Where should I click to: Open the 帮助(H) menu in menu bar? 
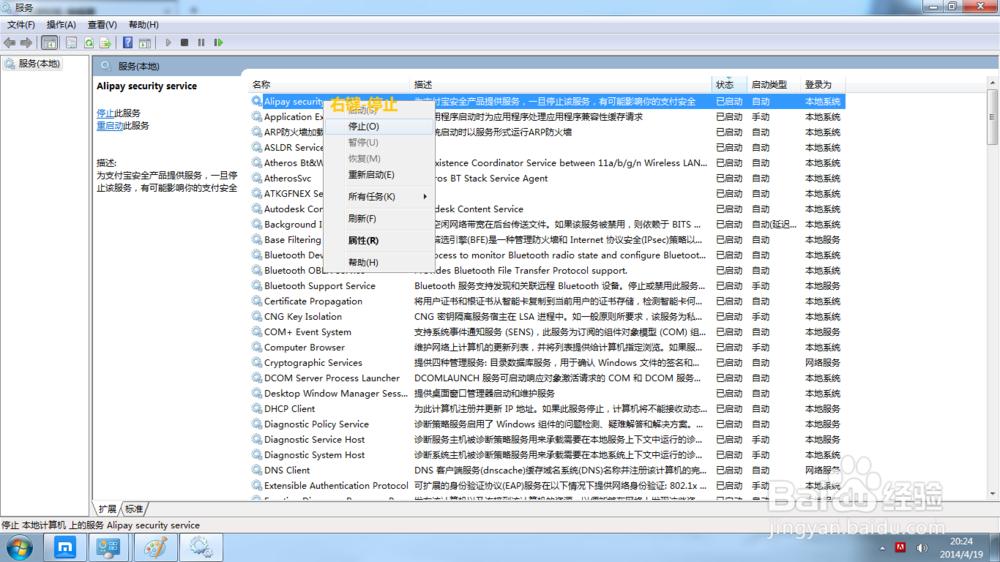143,25
